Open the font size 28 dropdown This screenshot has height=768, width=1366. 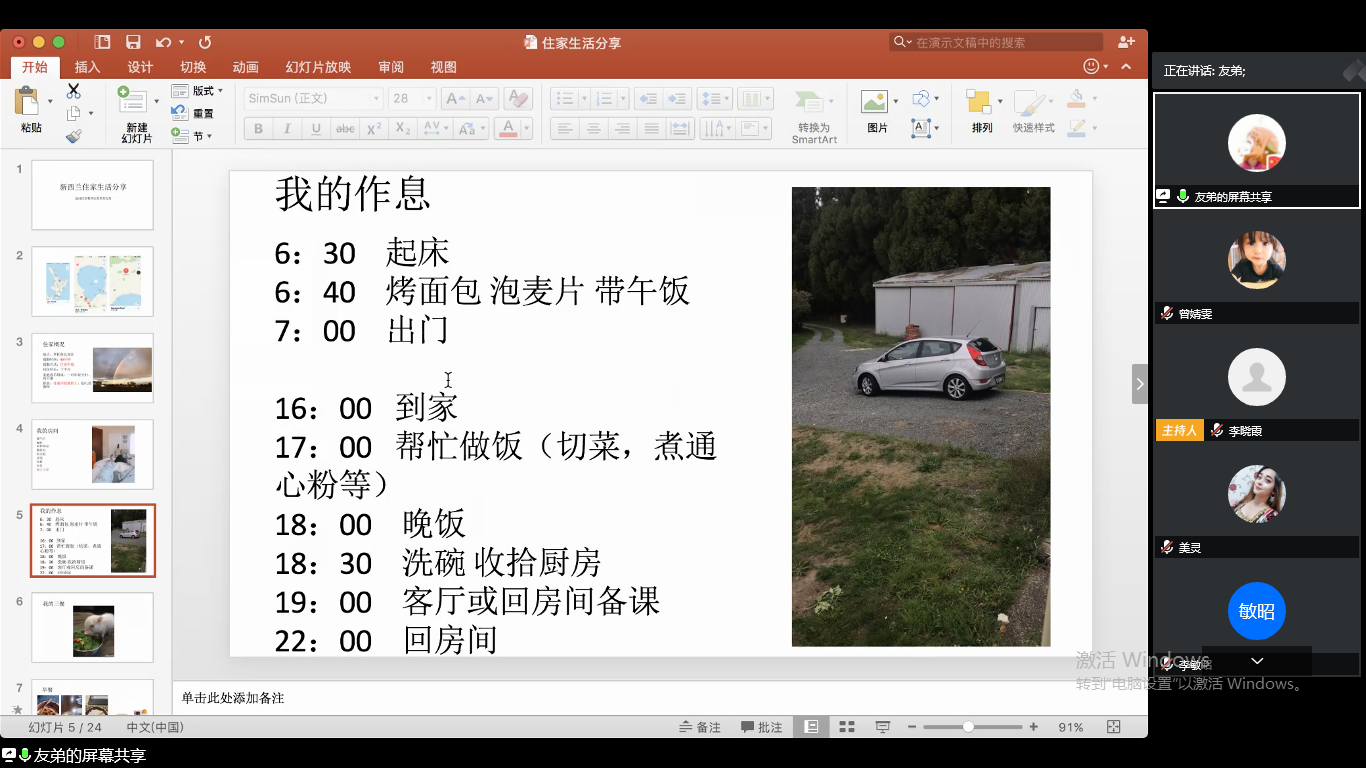(429, 99)
